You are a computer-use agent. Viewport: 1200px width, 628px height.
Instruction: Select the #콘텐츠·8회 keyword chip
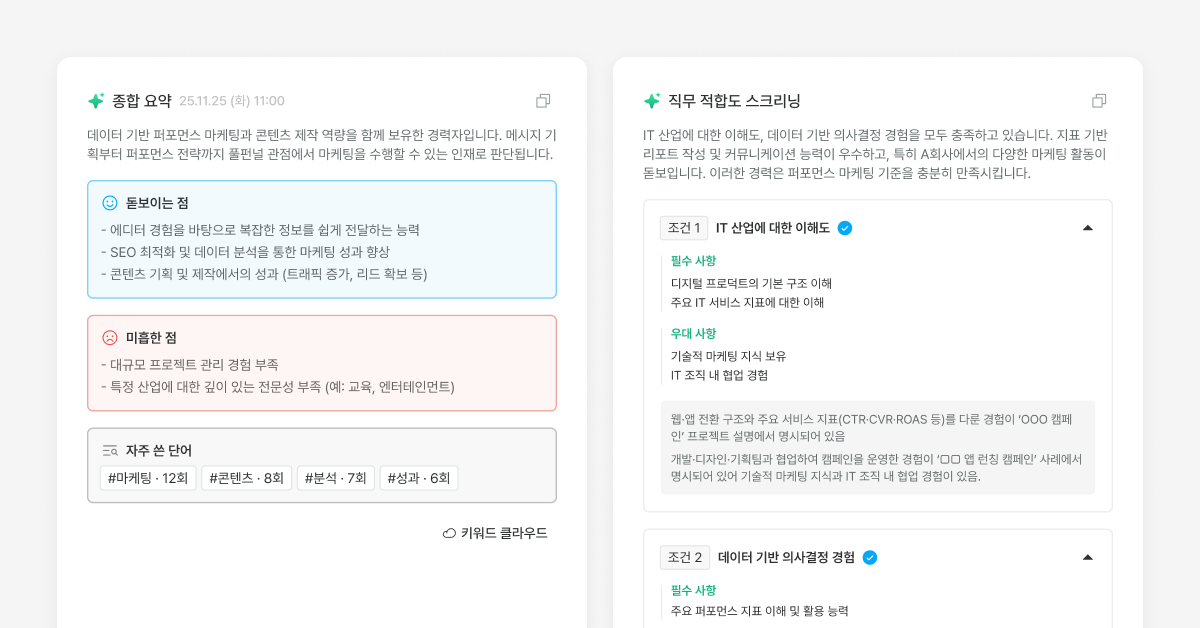pos(246,477)
